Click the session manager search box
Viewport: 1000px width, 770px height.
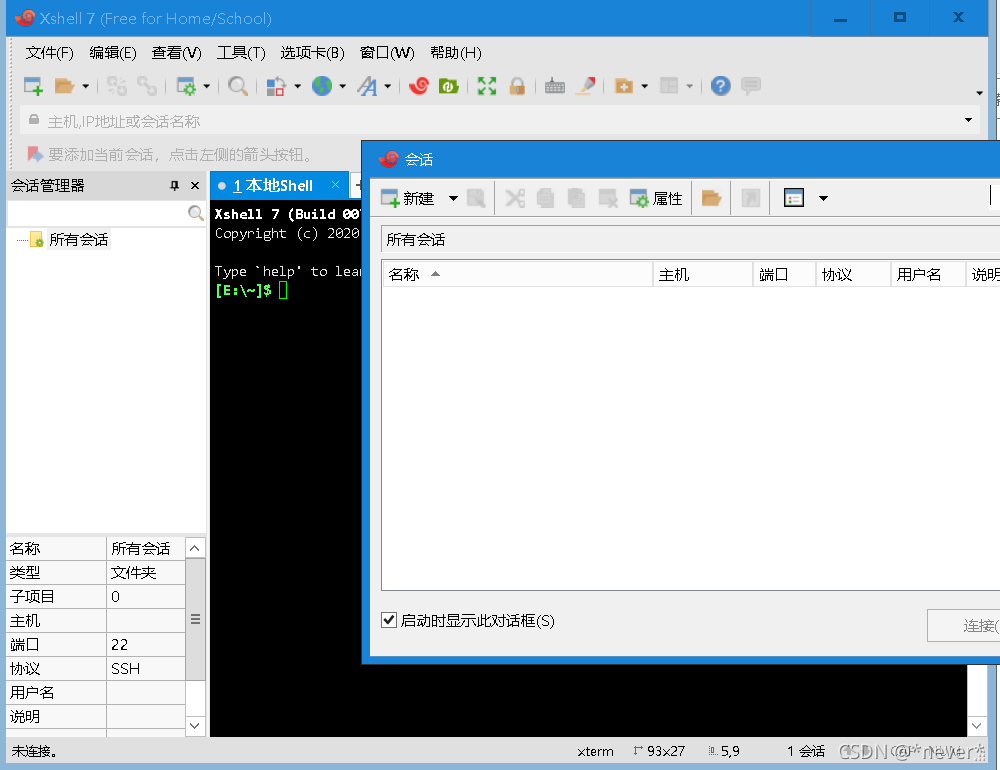click(97, 213)
